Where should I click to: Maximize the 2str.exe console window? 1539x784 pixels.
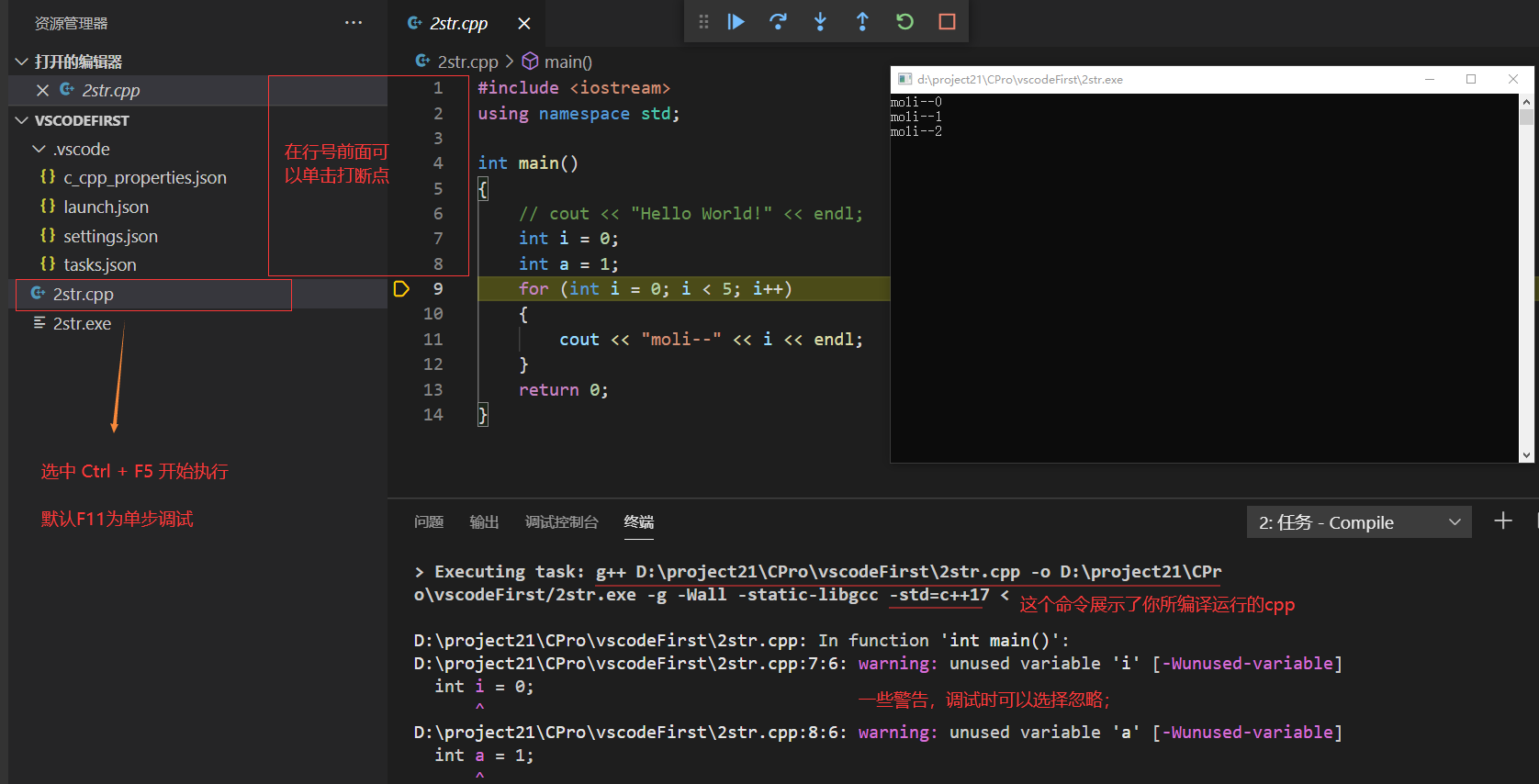(1471, 79)
